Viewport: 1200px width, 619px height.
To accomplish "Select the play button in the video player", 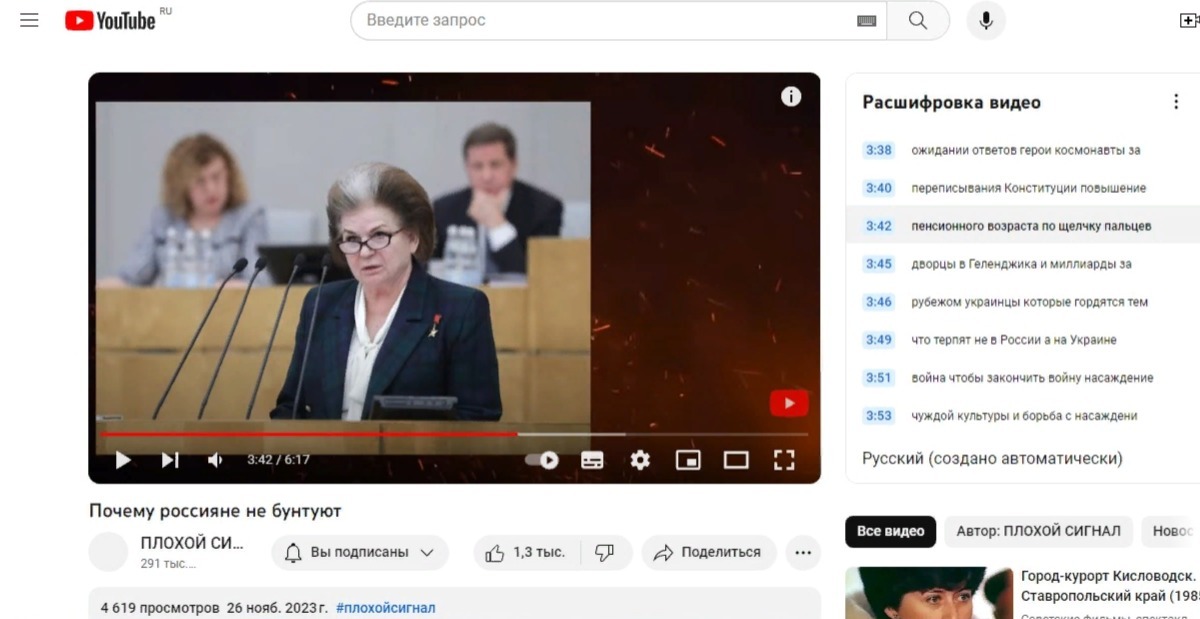I will click(x=122, y=460).
